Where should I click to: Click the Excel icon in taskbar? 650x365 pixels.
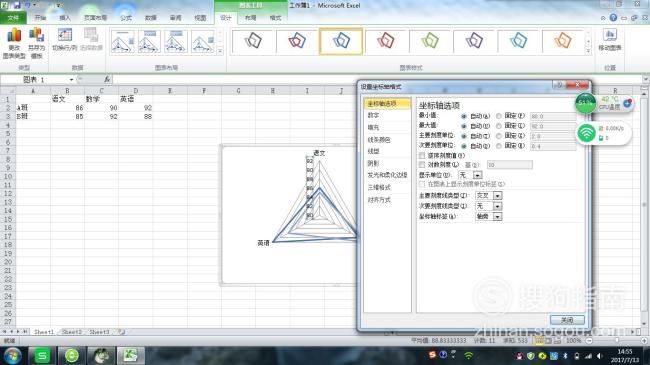pos(131,355)
